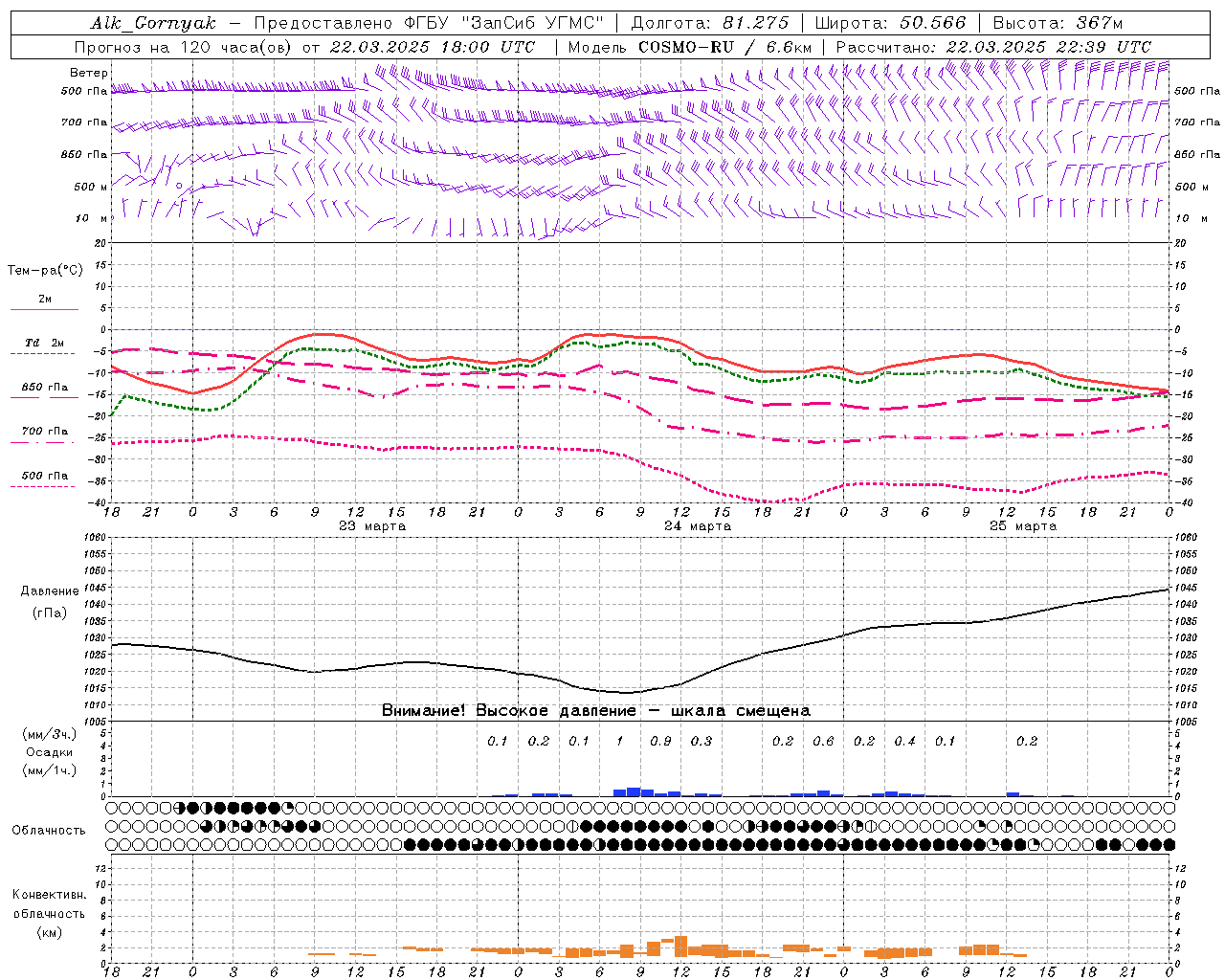Click the 24 марта date label
The height and width of the screenshot is (980, 1225).
click(698, 526)
